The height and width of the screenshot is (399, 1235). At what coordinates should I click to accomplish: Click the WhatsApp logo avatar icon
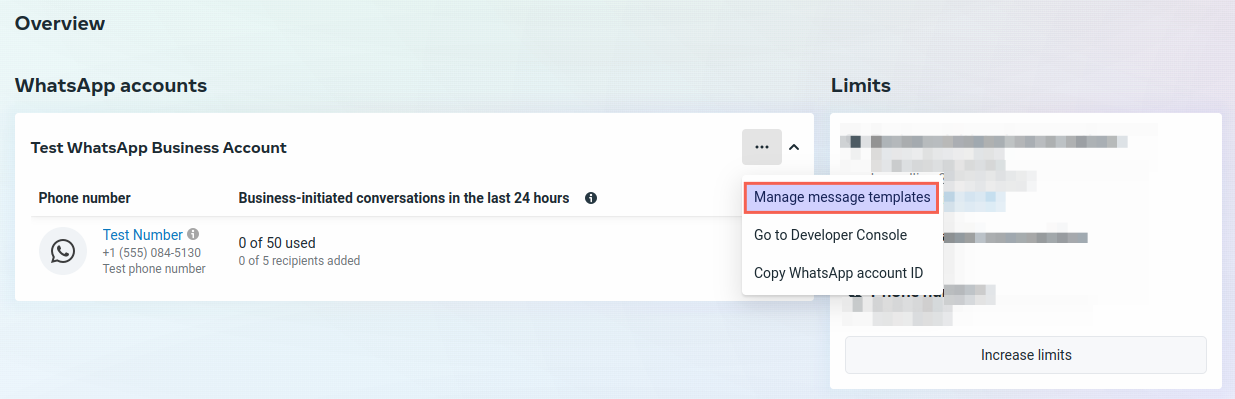pos(63,251)
